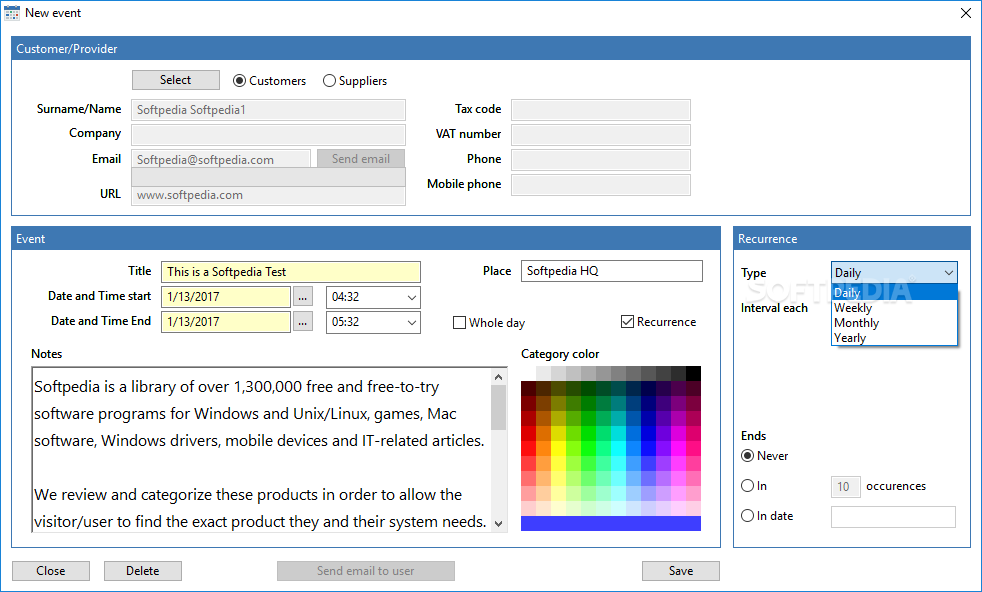
Task: Click the Recurrence panel header
Action: (852, 239)
